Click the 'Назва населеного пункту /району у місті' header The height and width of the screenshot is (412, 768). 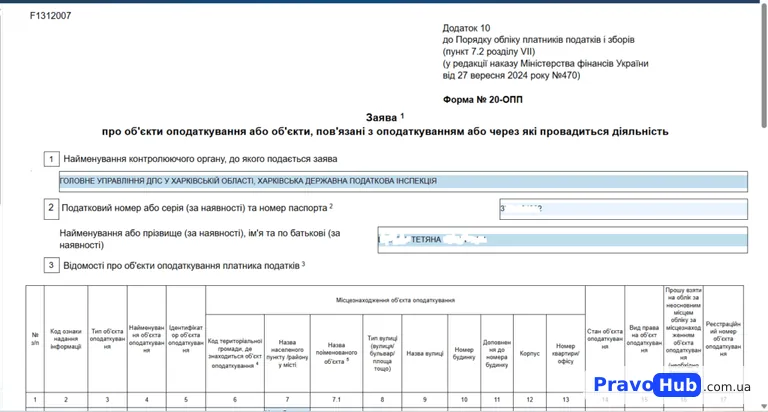pos(287,353)
